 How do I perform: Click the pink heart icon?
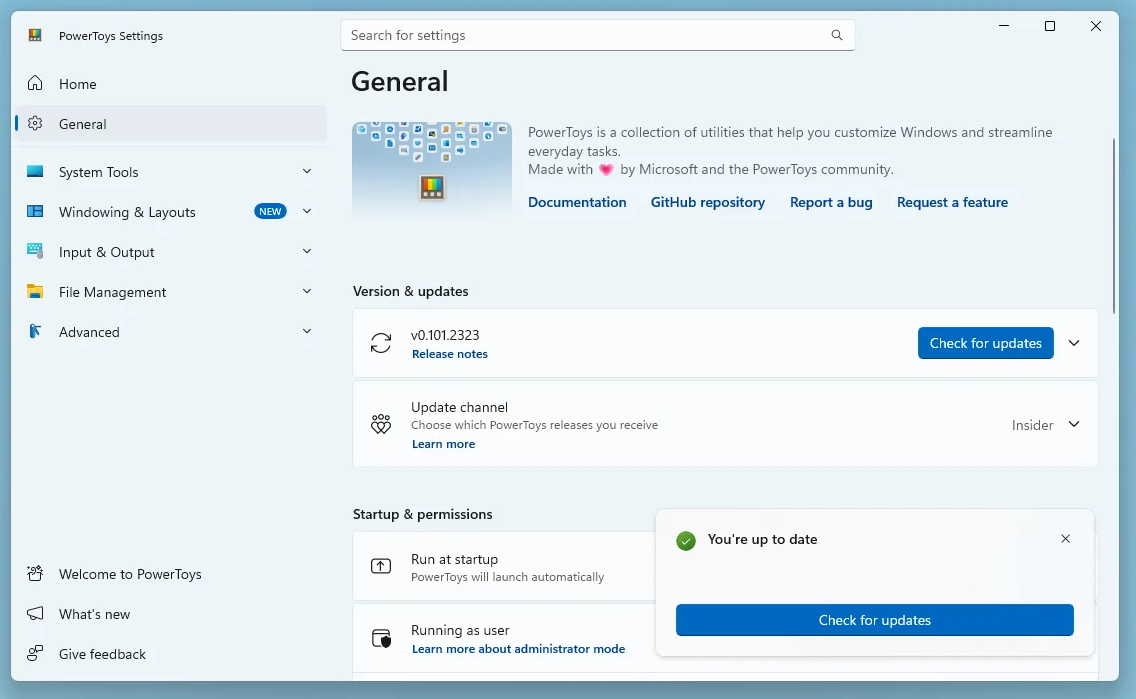tap(606, 169)
